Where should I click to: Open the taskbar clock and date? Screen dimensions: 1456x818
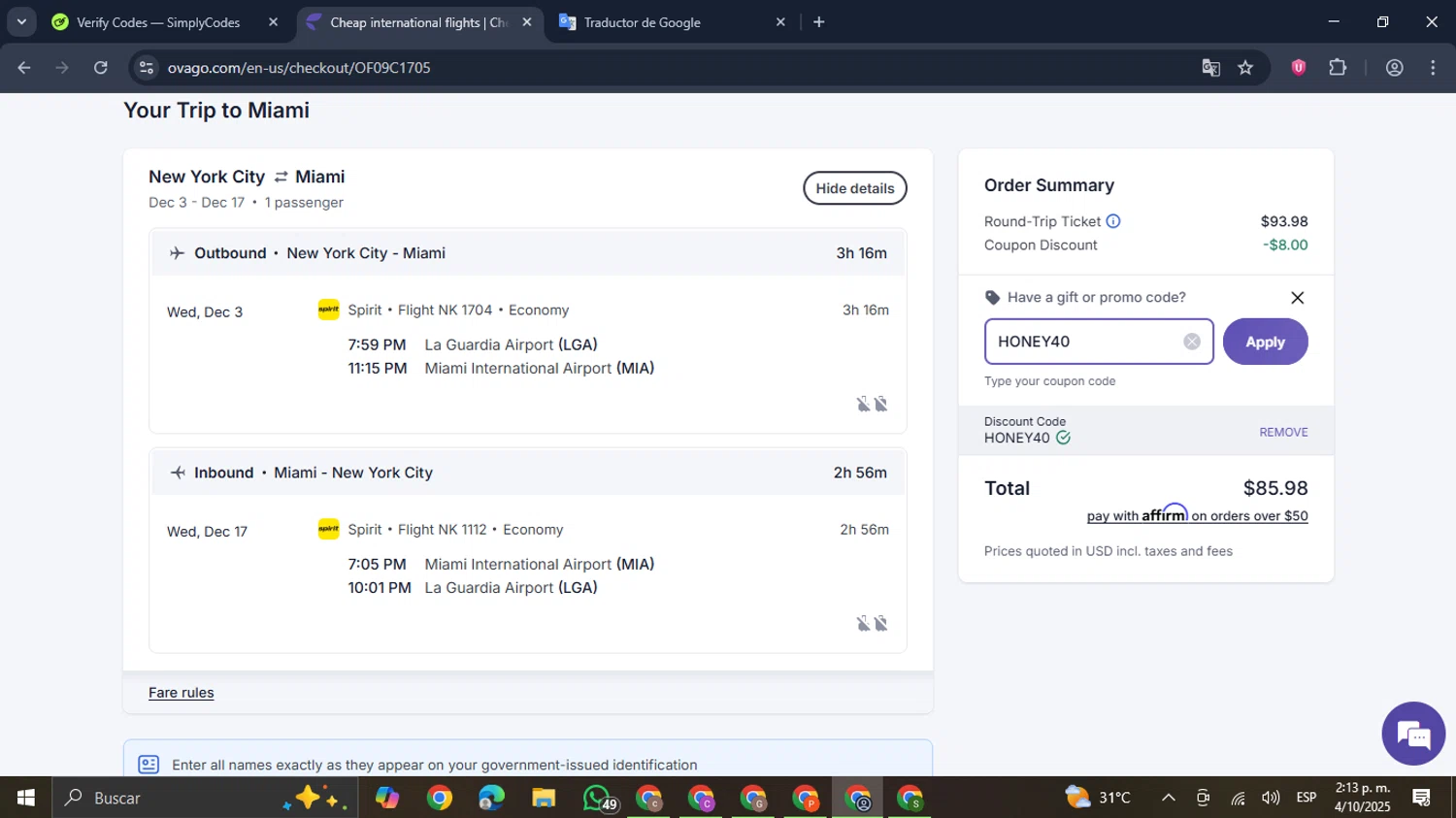pos(1363,798)
